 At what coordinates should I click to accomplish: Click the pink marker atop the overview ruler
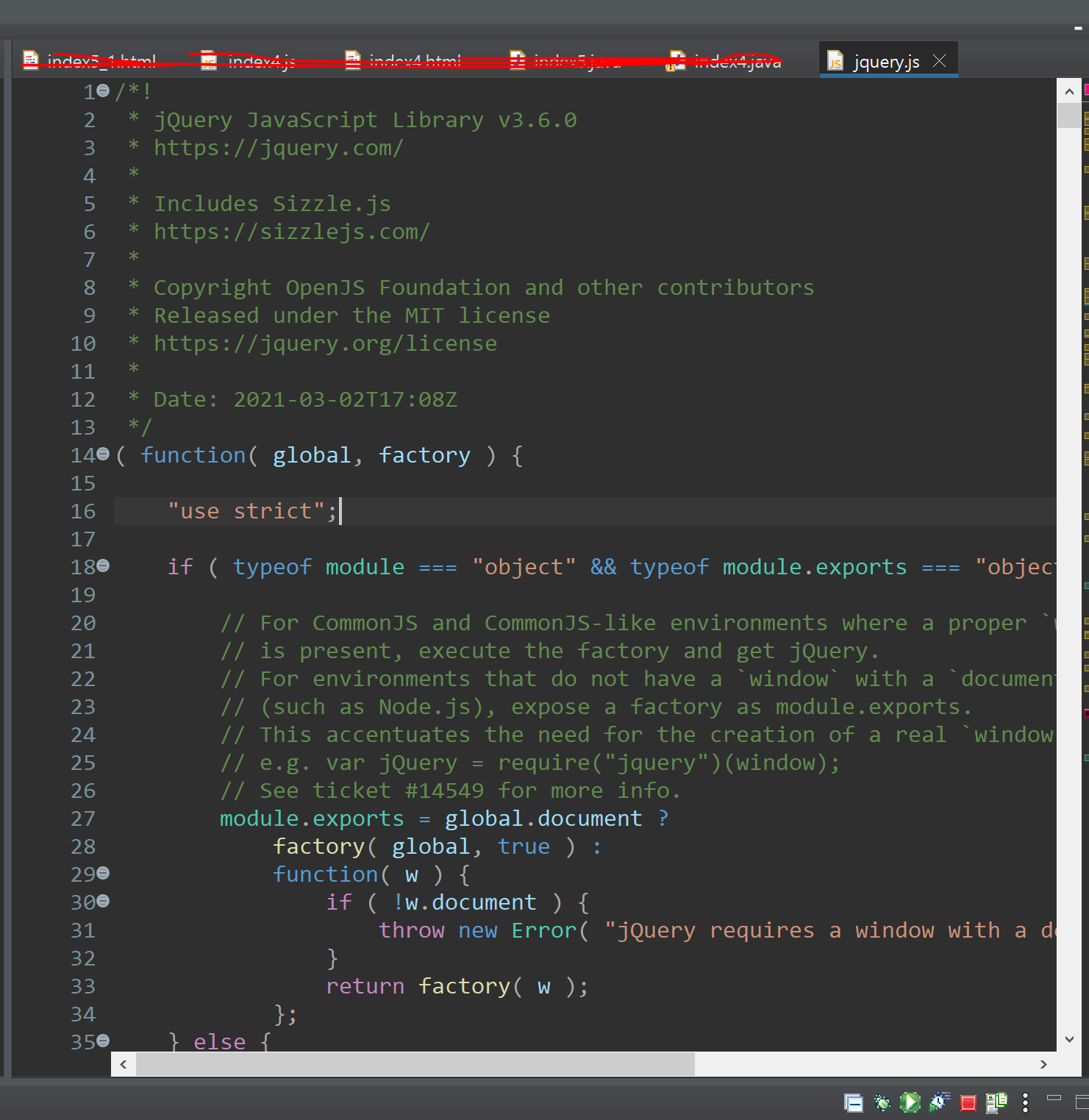tap(1086, 89)
